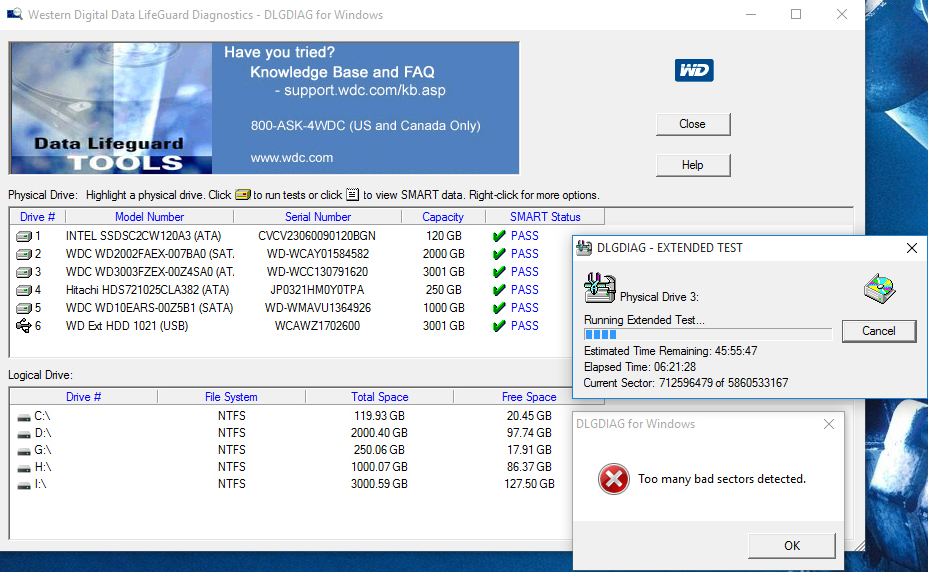Click the diagnostic tool icon beside Physical Drive 3
The width and height of the screenshot is (928, 572).
pyautogui.click(x=600, y=288)
